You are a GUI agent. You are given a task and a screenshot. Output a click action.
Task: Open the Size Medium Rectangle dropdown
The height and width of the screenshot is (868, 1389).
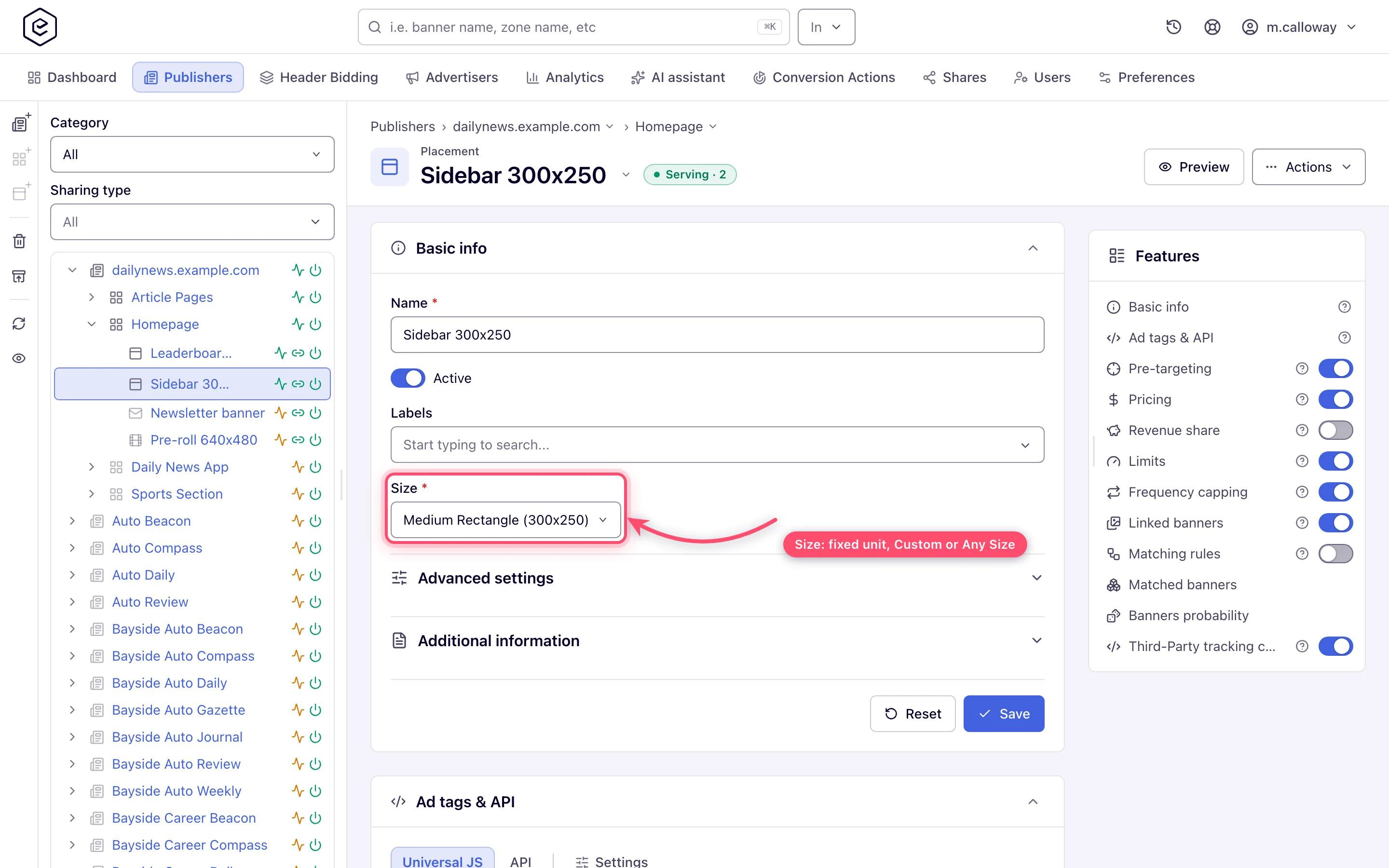tap(505, 520)
